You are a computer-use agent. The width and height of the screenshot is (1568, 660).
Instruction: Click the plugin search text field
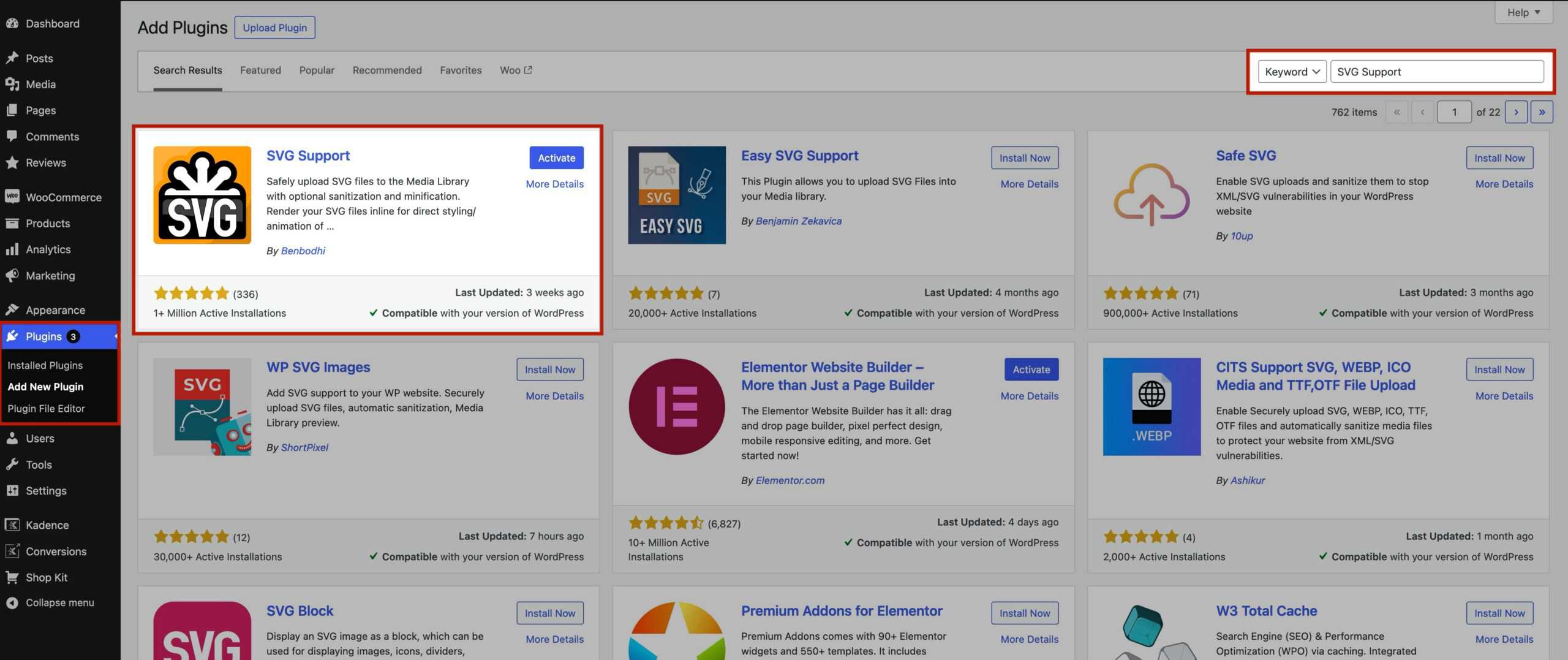tap(1437, 72)
